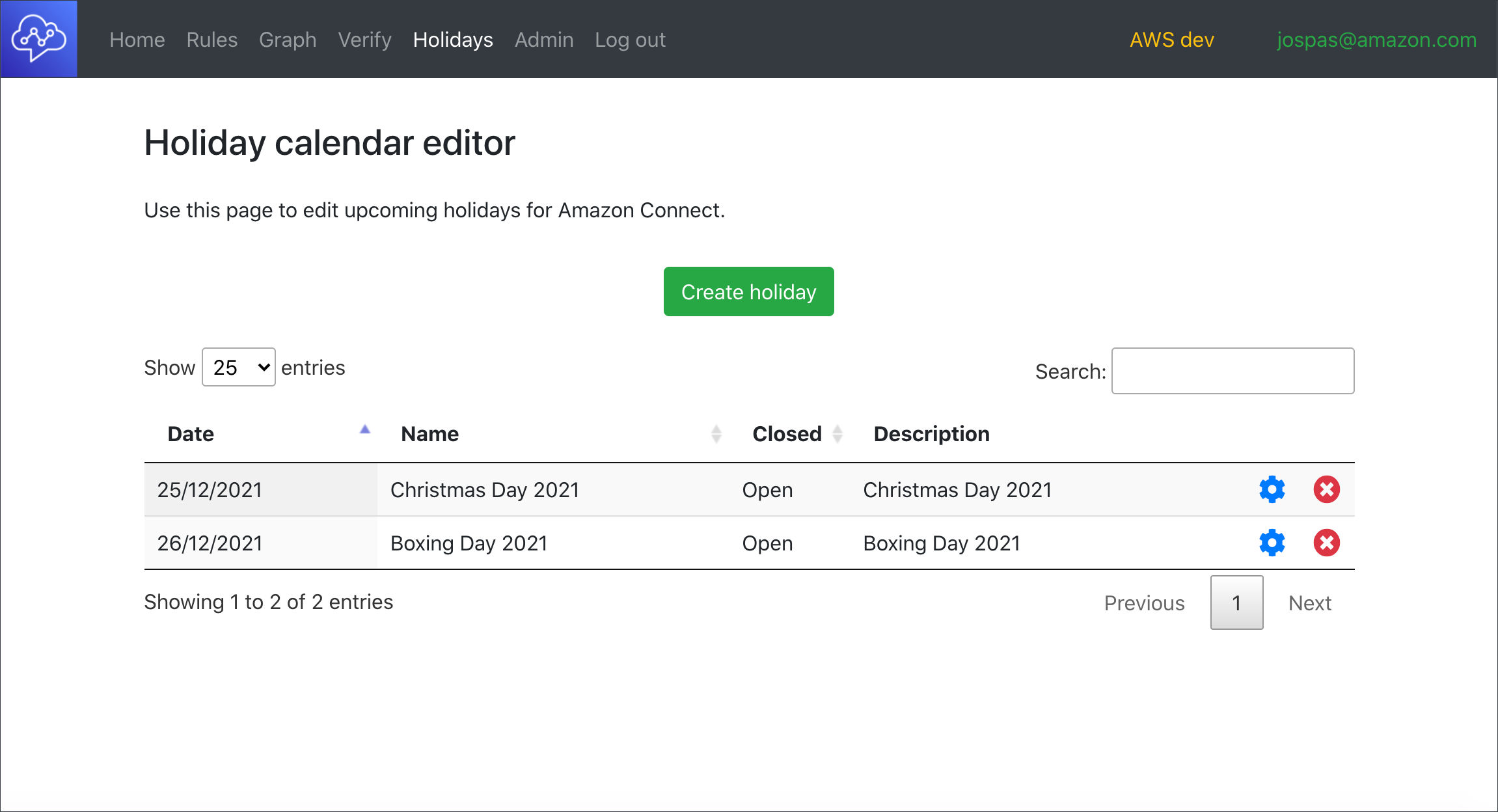The width and height of the screenshot is (1498, 812).
Task: Click the cloud logo icon
Action: click(x=39, y=39)
